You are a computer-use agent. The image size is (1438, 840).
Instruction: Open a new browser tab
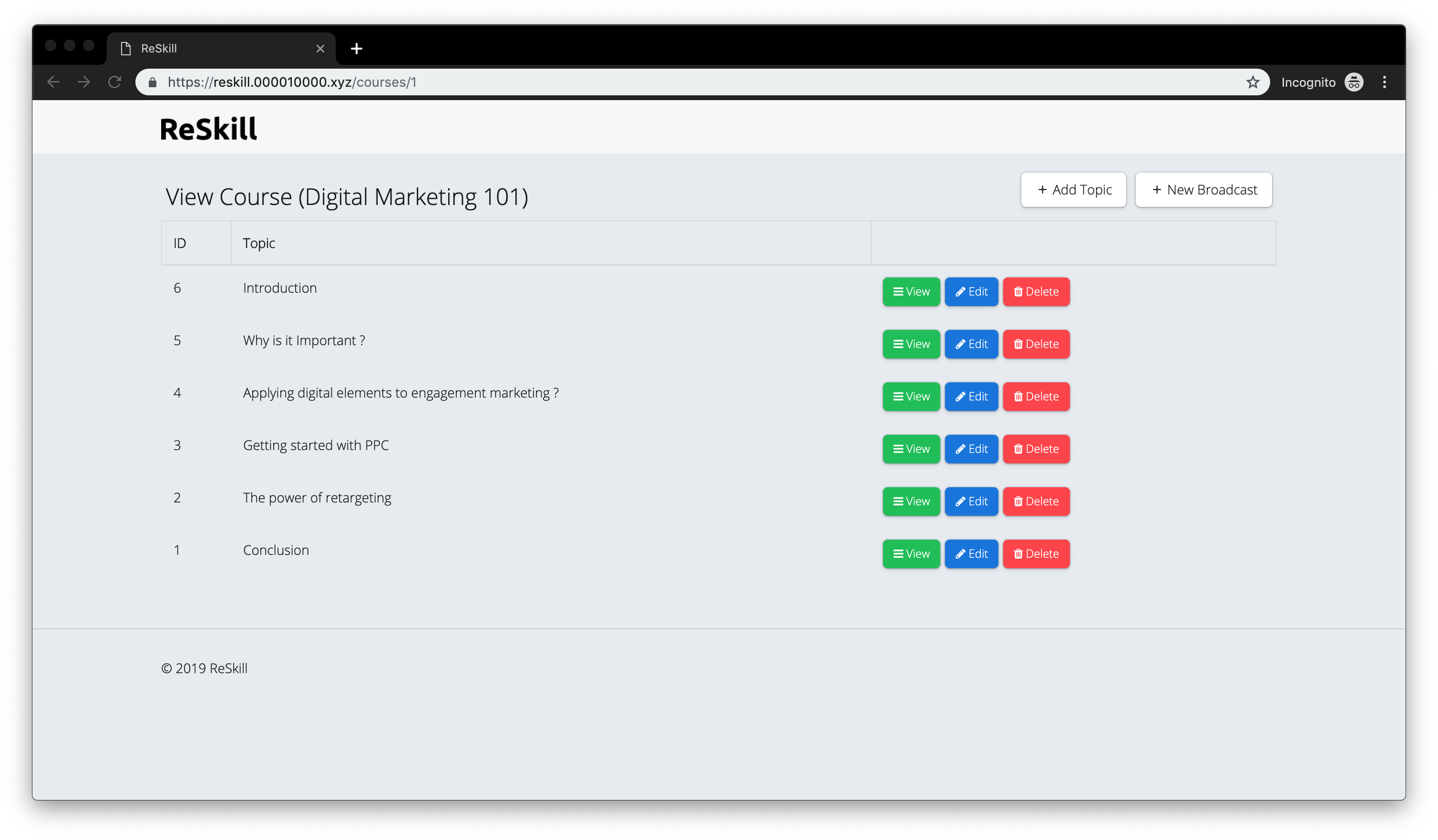click(x=357, y=49)
